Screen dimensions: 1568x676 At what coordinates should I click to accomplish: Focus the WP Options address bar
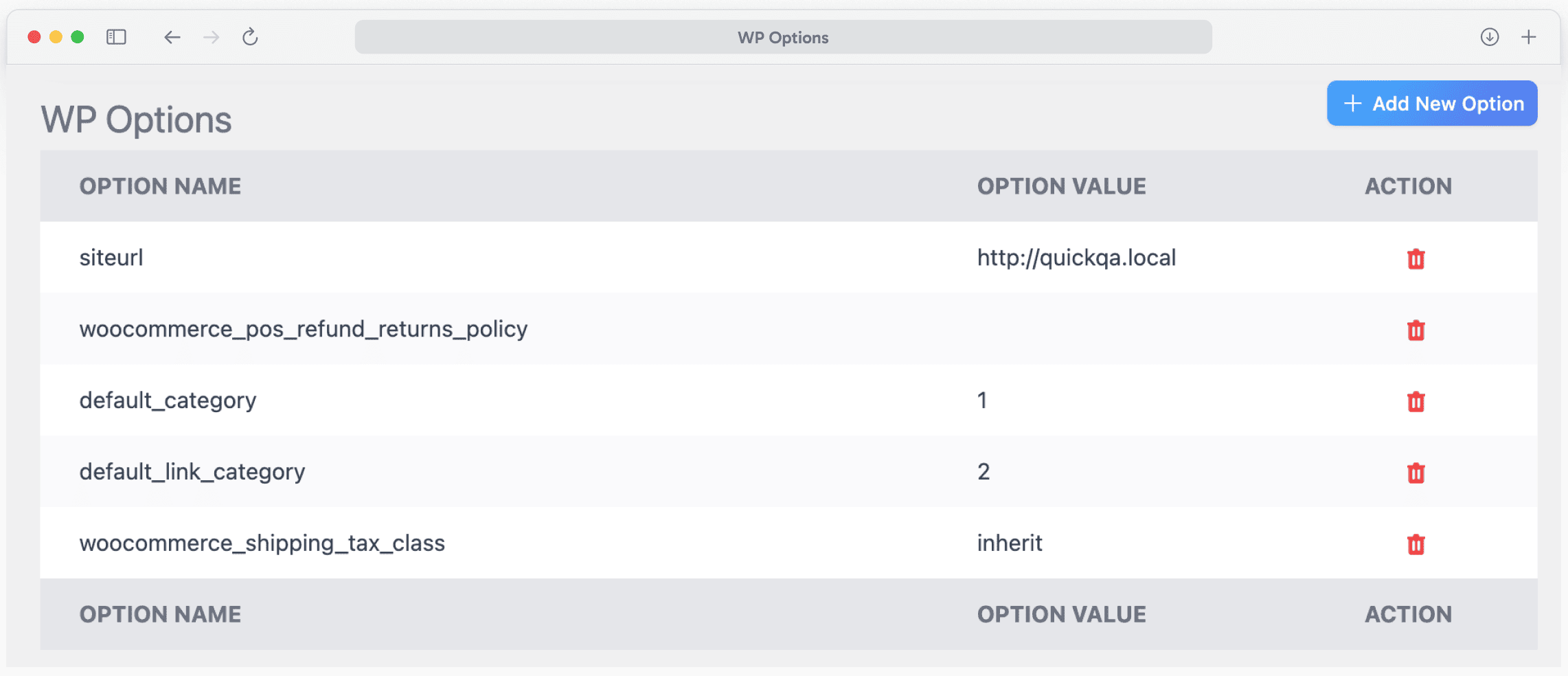coord(783,37)
